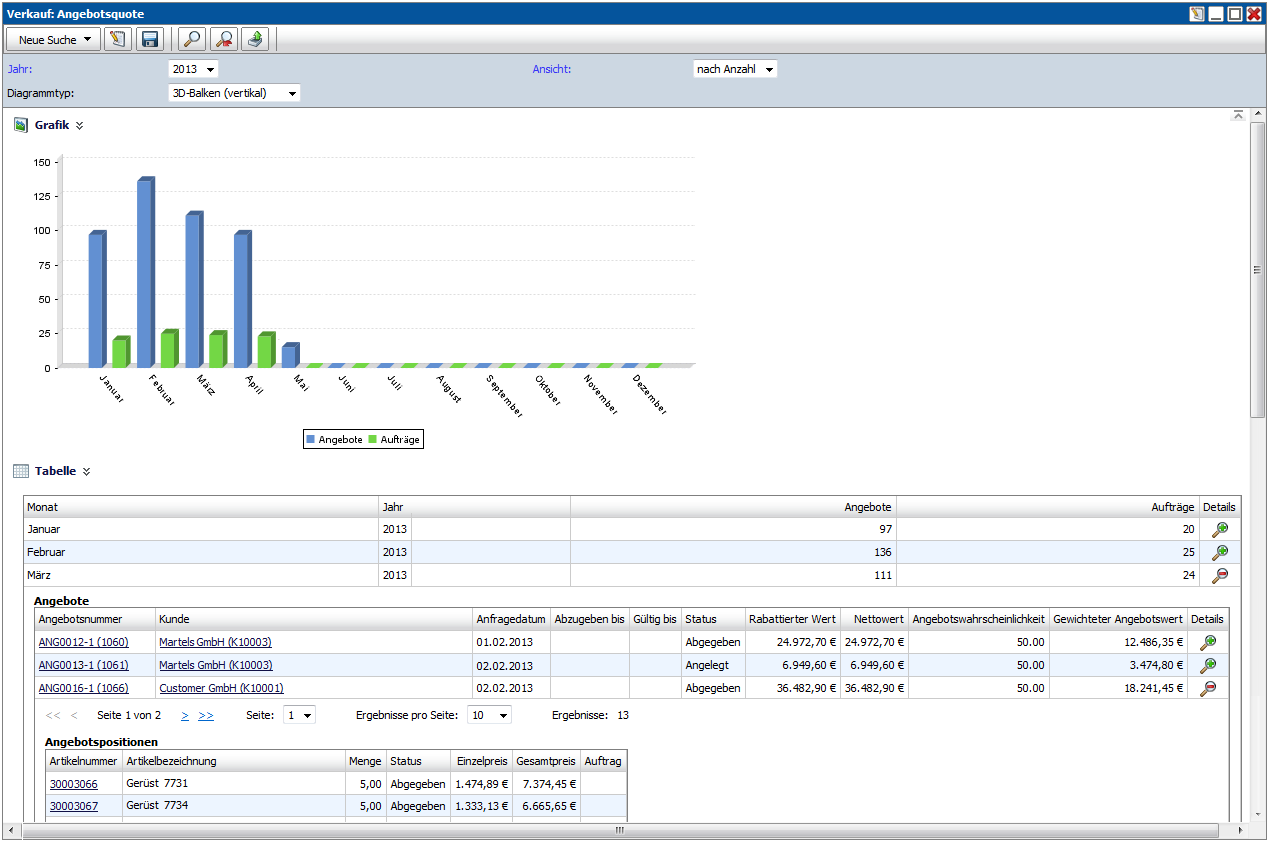The height and width of the screenshot is (842, 1269).
Task: Expand details for the Januar row
Action: (1219, 530)
